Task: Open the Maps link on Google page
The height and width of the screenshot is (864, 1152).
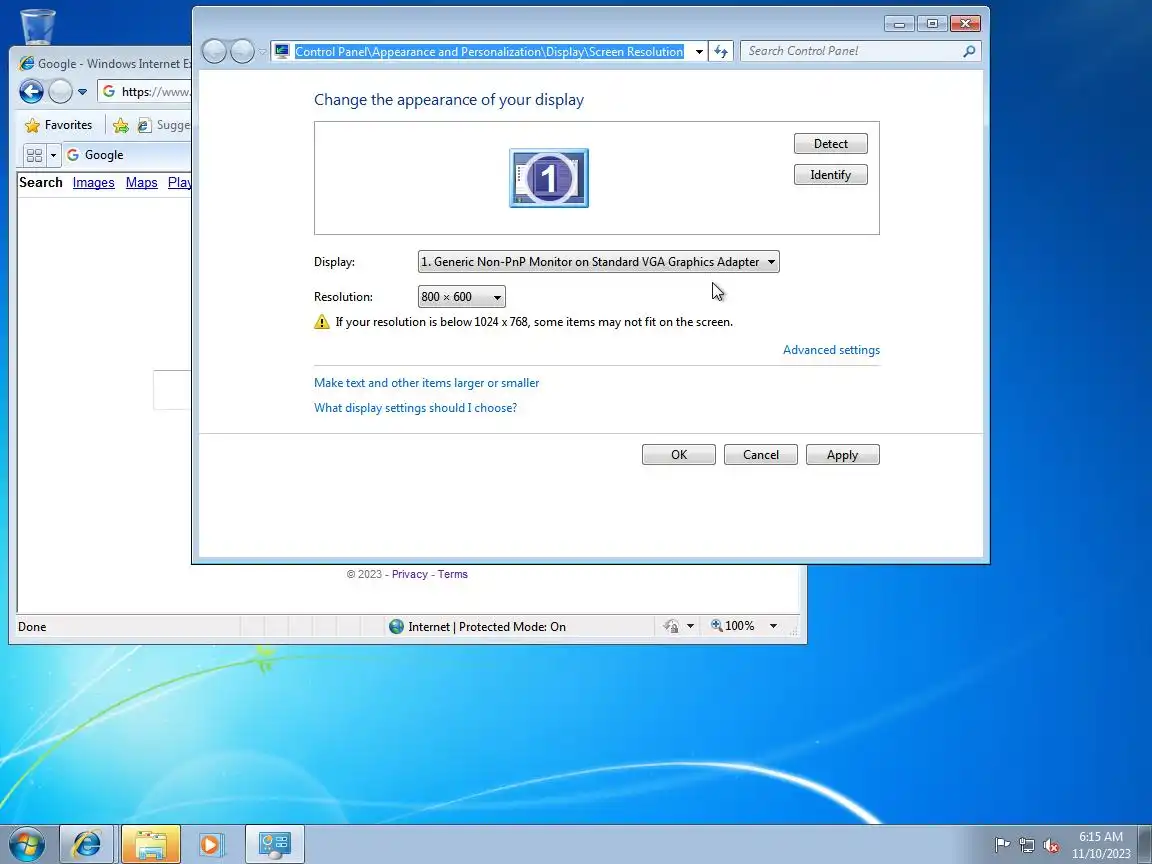Action: (x=142, y=182)
